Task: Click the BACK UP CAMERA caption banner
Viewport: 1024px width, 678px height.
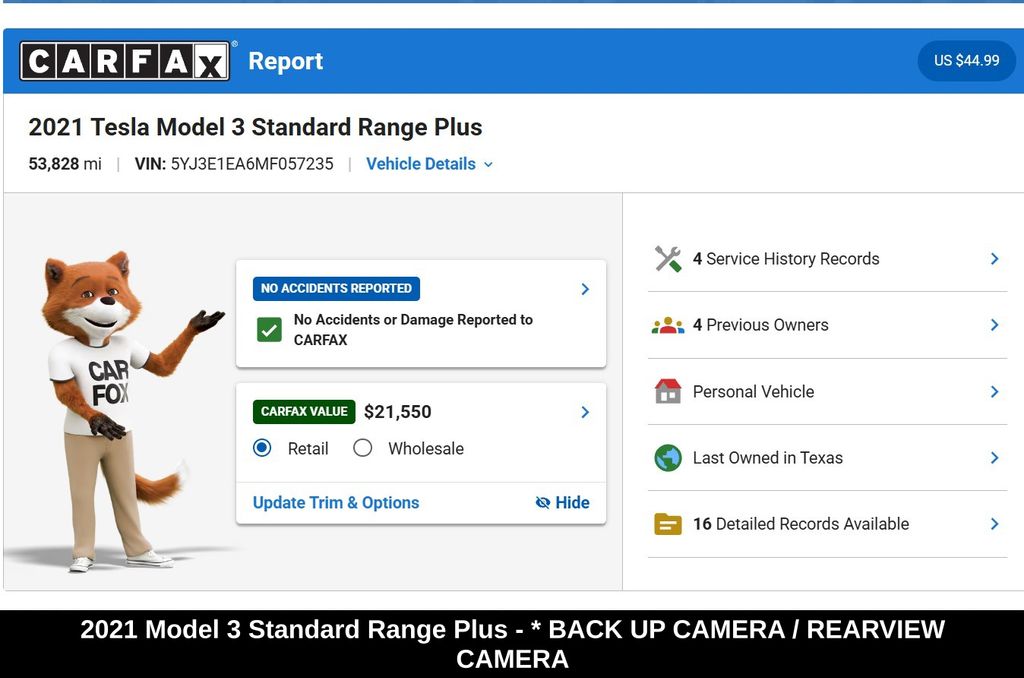Action: [512, 644]
